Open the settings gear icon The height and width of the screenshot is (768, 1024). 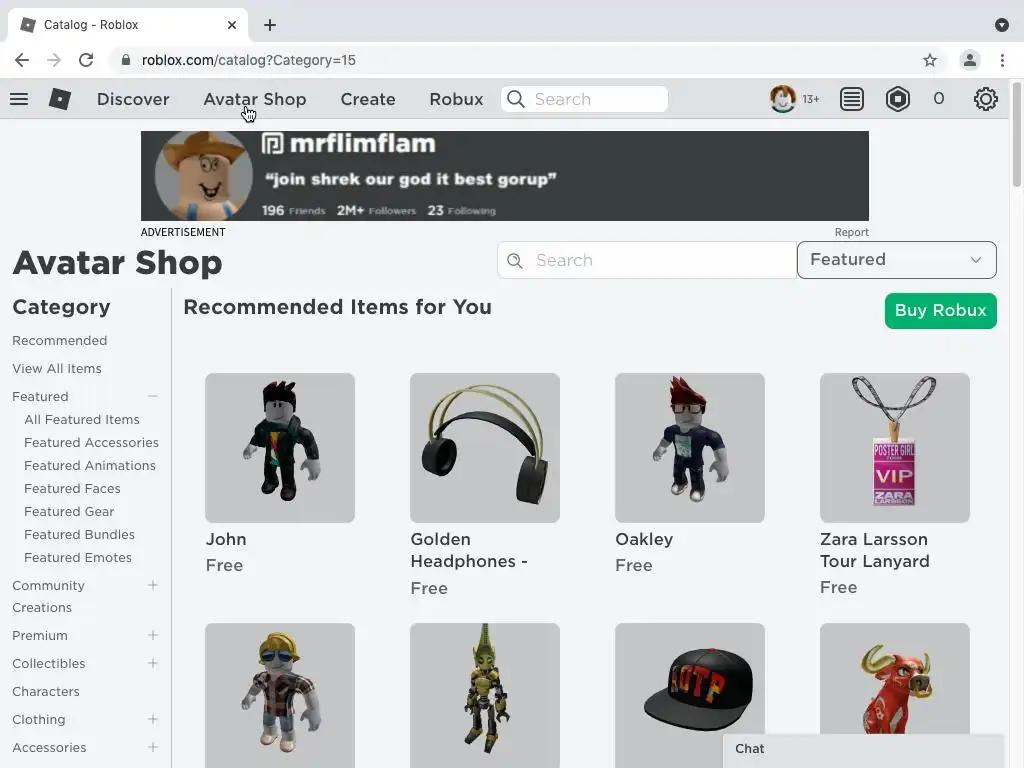(x=985, y=99)
